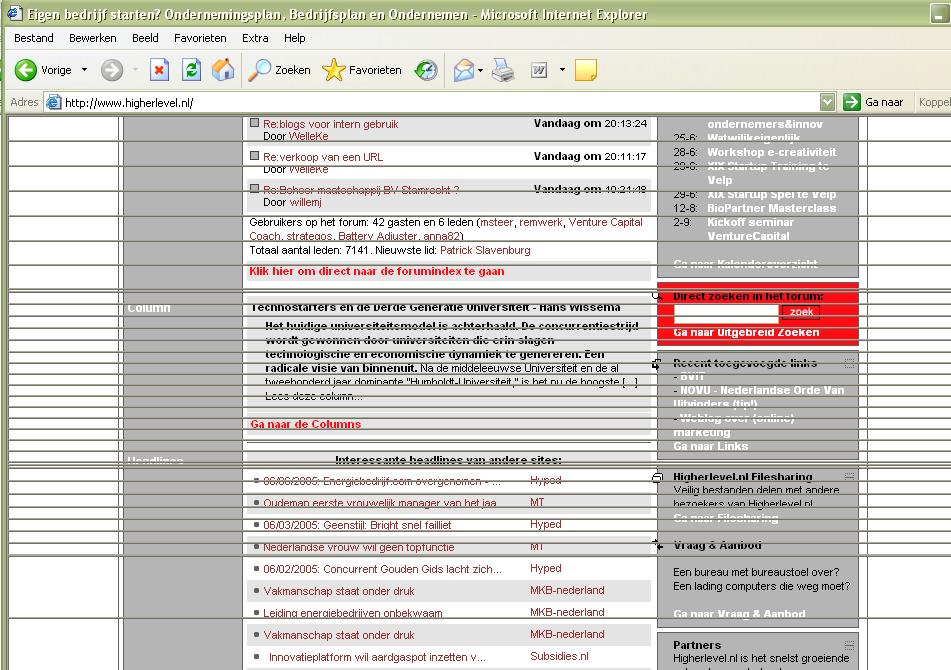The height and width of the screenshot is (670, 951).
Task: Open the Bestand menu
Action: 34,38
